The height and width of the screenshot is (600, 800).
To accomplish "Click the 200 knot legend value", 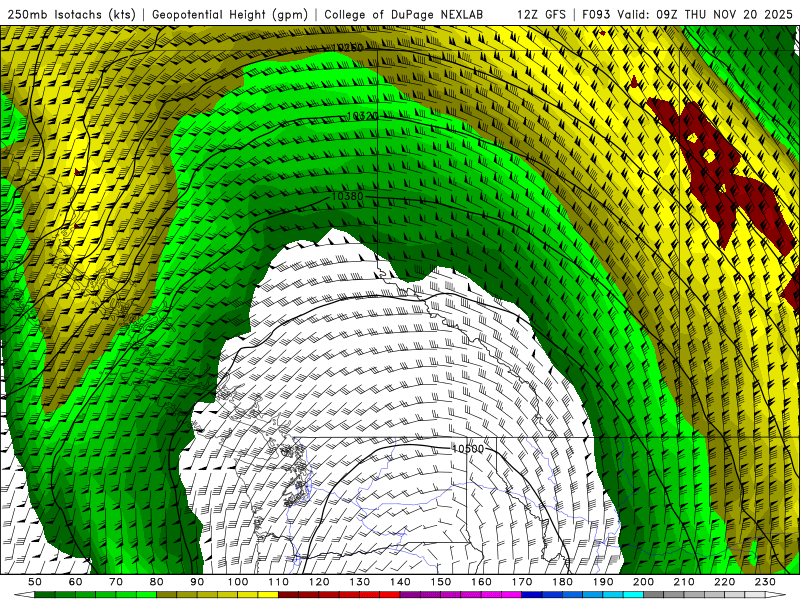I will pyautogui.click(x=644, y=582).
